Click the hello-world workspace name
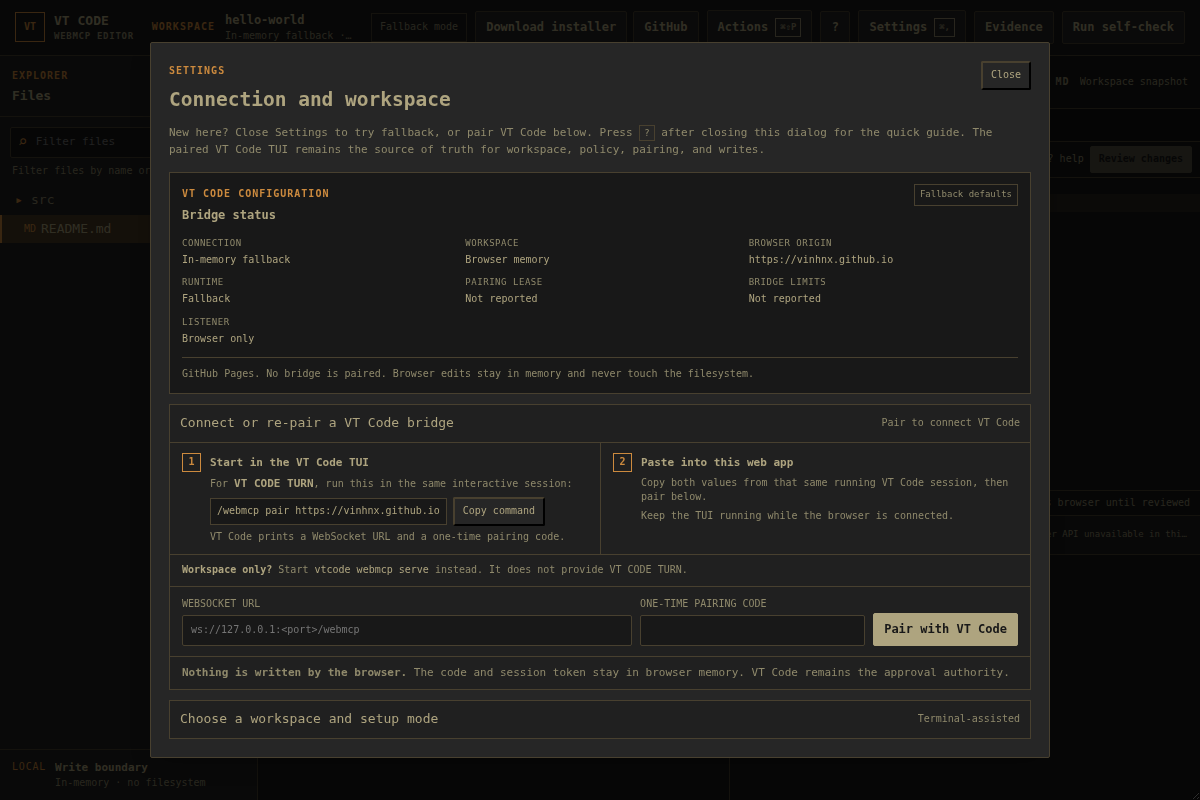Screen dimensions: 1200x800 coord(265,20)
